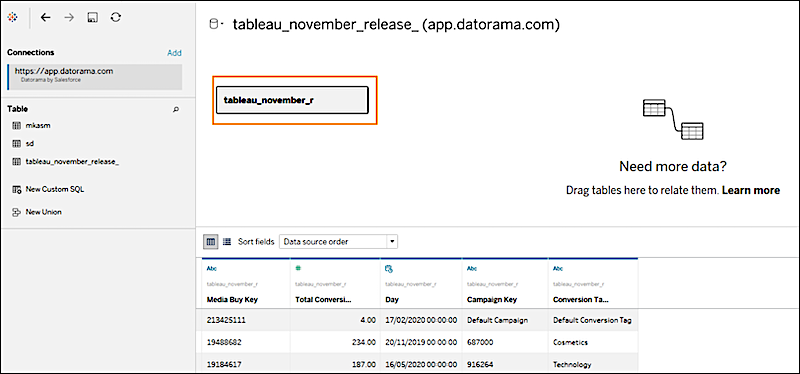Click the date 16/05/2020 00:00:00
The image size is (800, 374).
(x=422, y=364)
